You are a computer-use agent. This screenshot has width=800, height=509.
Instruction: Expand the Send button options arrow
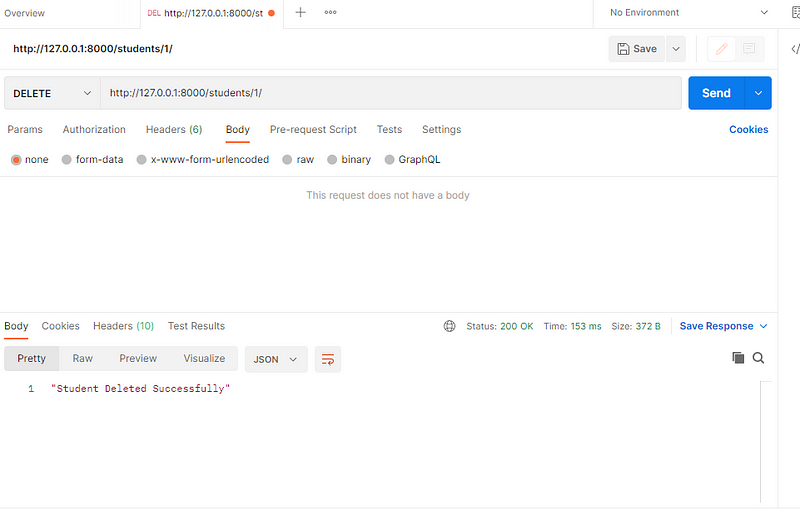pyautogui.click(x=758, y=93)
